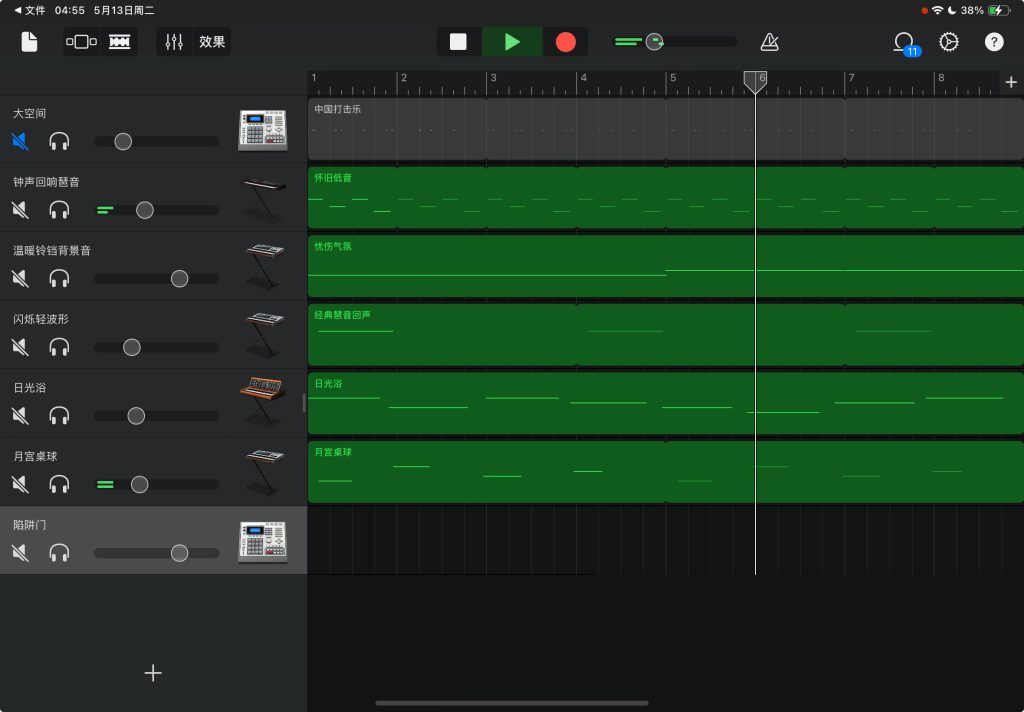Click the playhead marker on the ruler

tap(755, 82)
